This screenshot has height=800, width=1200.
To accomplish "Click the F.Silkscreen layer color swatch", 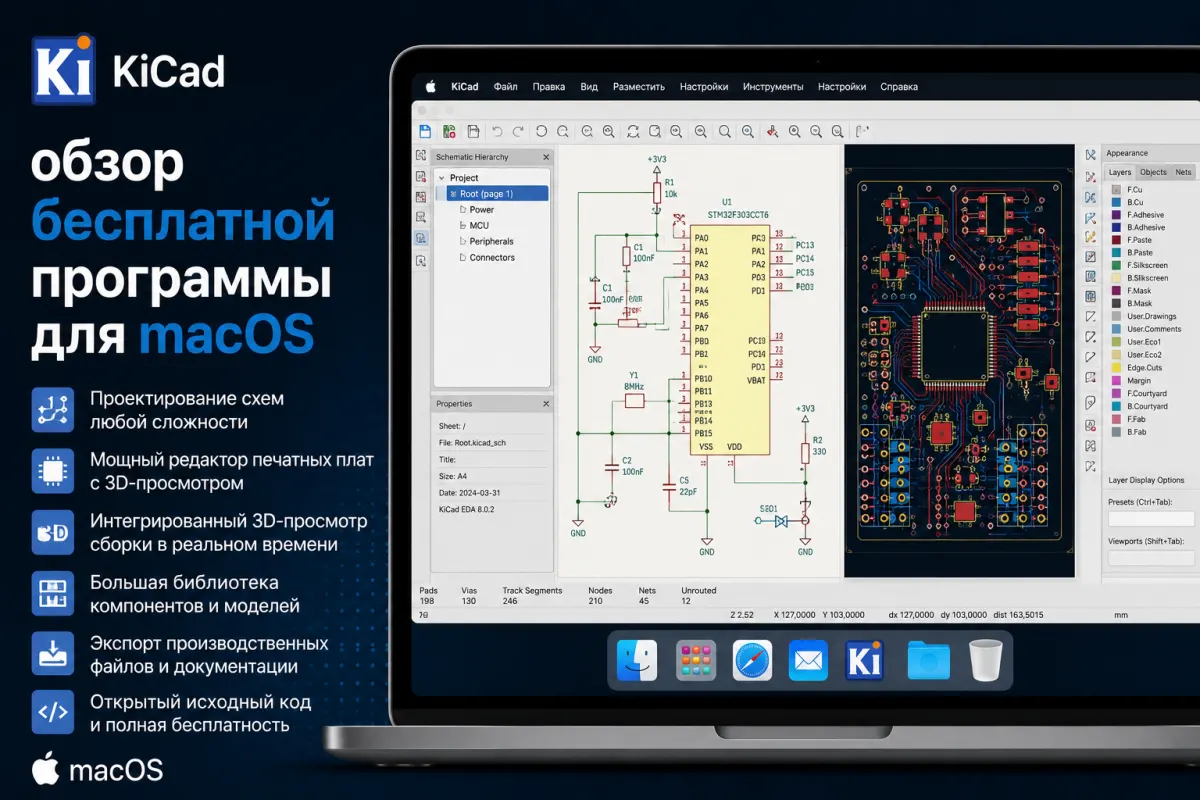I will 1116,266.
